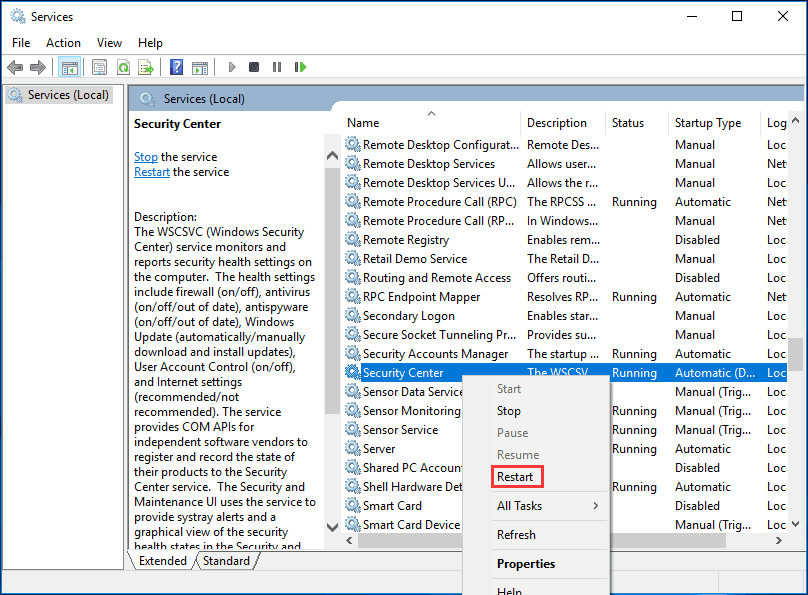The width and height of the screenshot is (808, 595).
Task: Click the description pane scroll down arrow
Action: (332, 527)
